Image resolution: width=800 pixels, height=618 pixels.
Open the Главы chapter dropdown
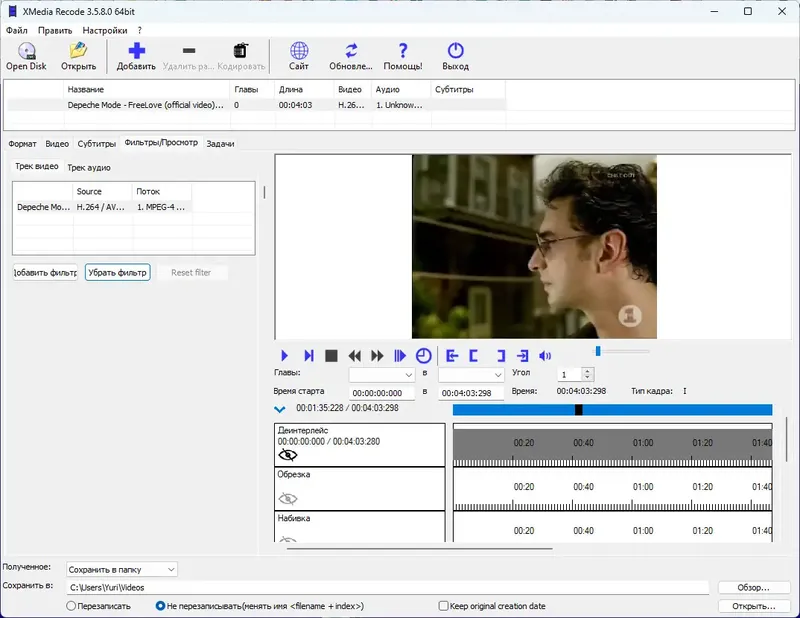click(x=382, y=374)
